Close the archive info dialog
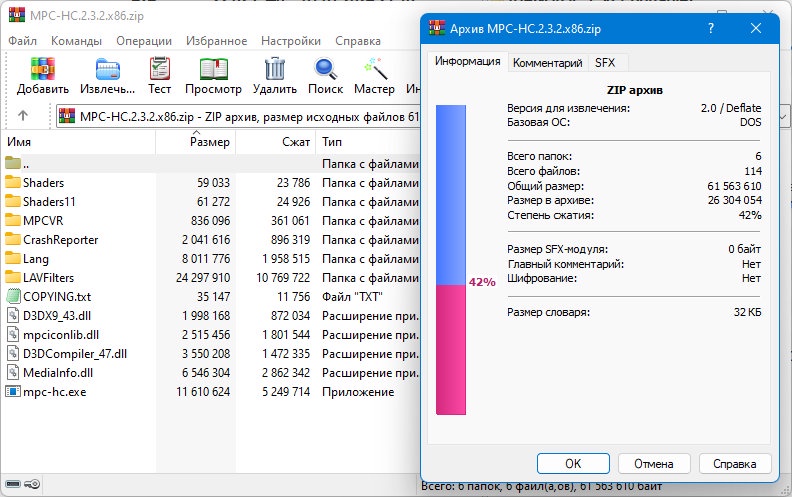This screenshot has height=497, width=792. pyautogui.click(x=756, y=28)
